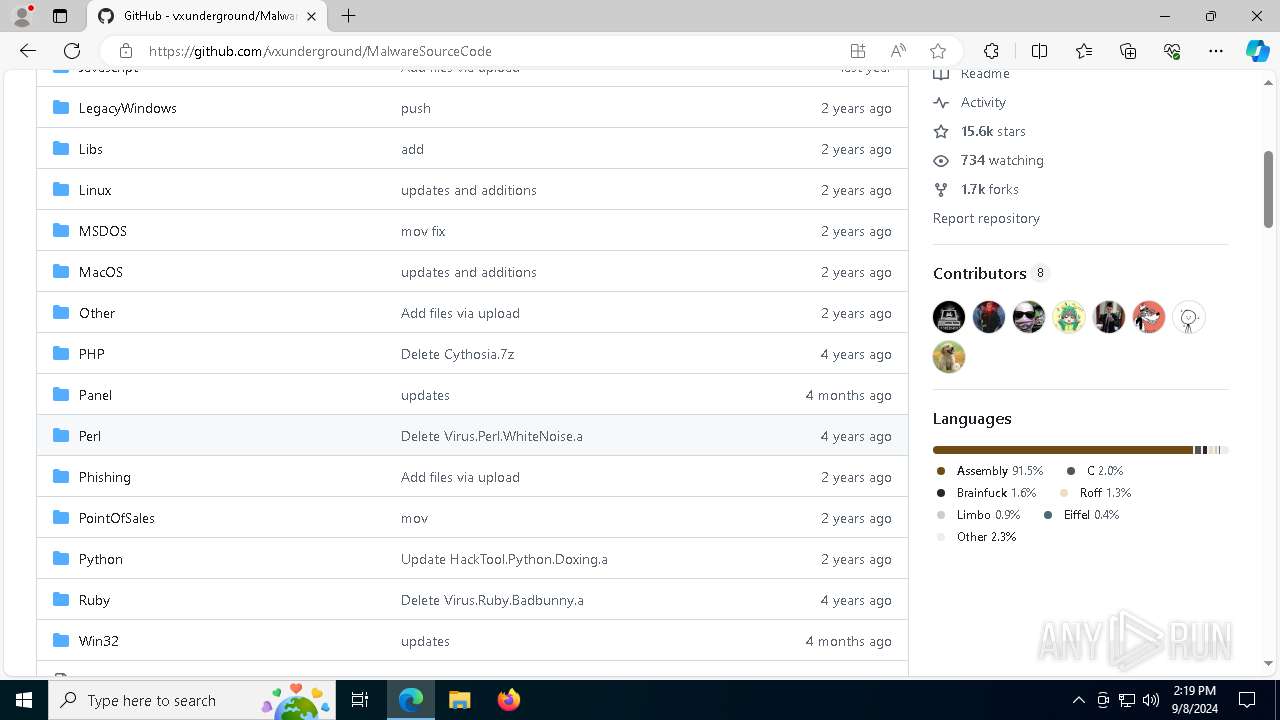Click the dog photo contributor avatar
Image resolution: width=1280 pixels, height=720 pixels.
pyautogui.click(x=949, y=357)
